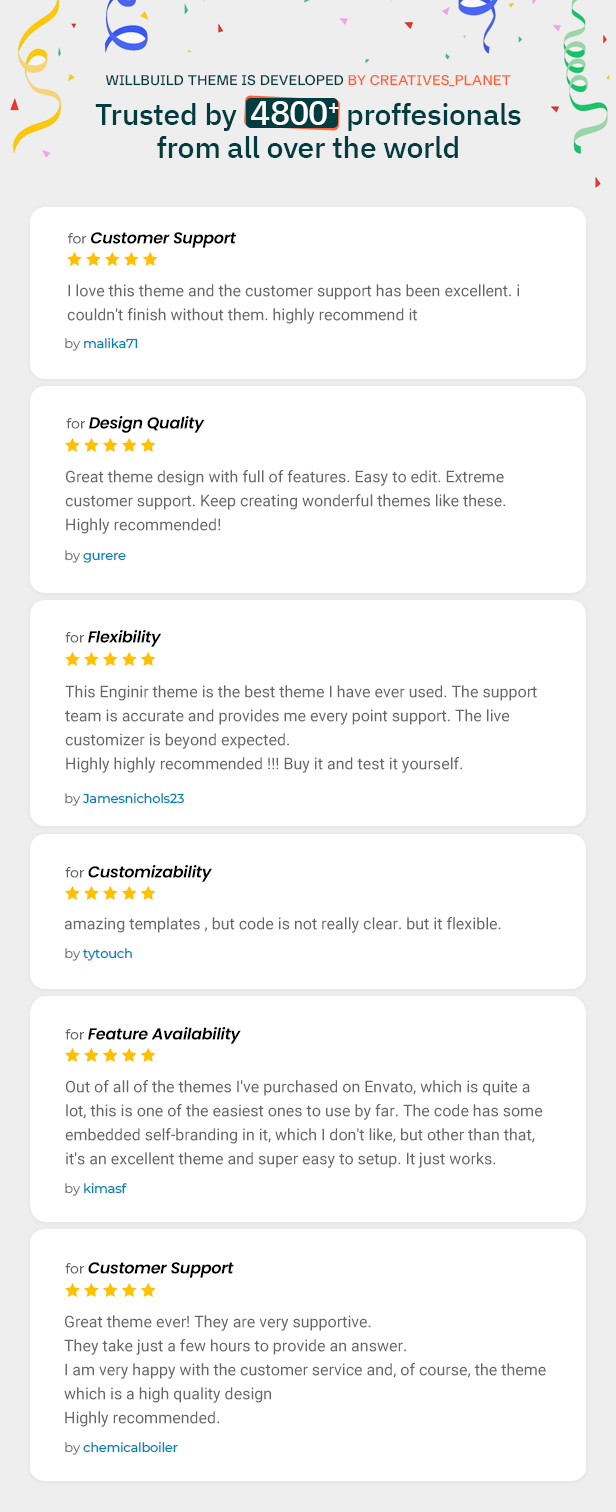Select the first star in malika71's rating

(74, 259)
